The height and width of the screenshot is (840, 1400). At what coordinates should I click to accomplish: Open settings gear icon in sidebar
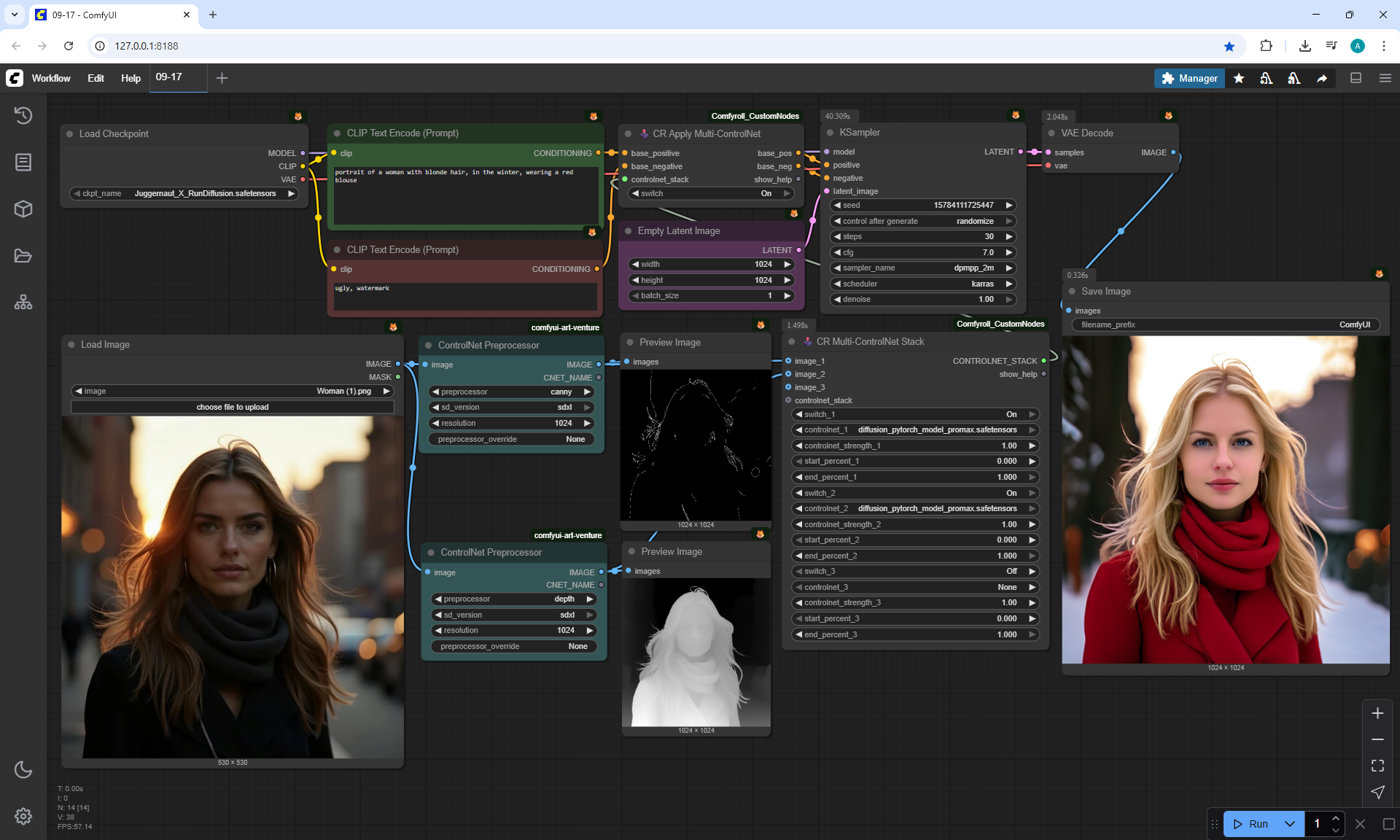coord(23,816)
